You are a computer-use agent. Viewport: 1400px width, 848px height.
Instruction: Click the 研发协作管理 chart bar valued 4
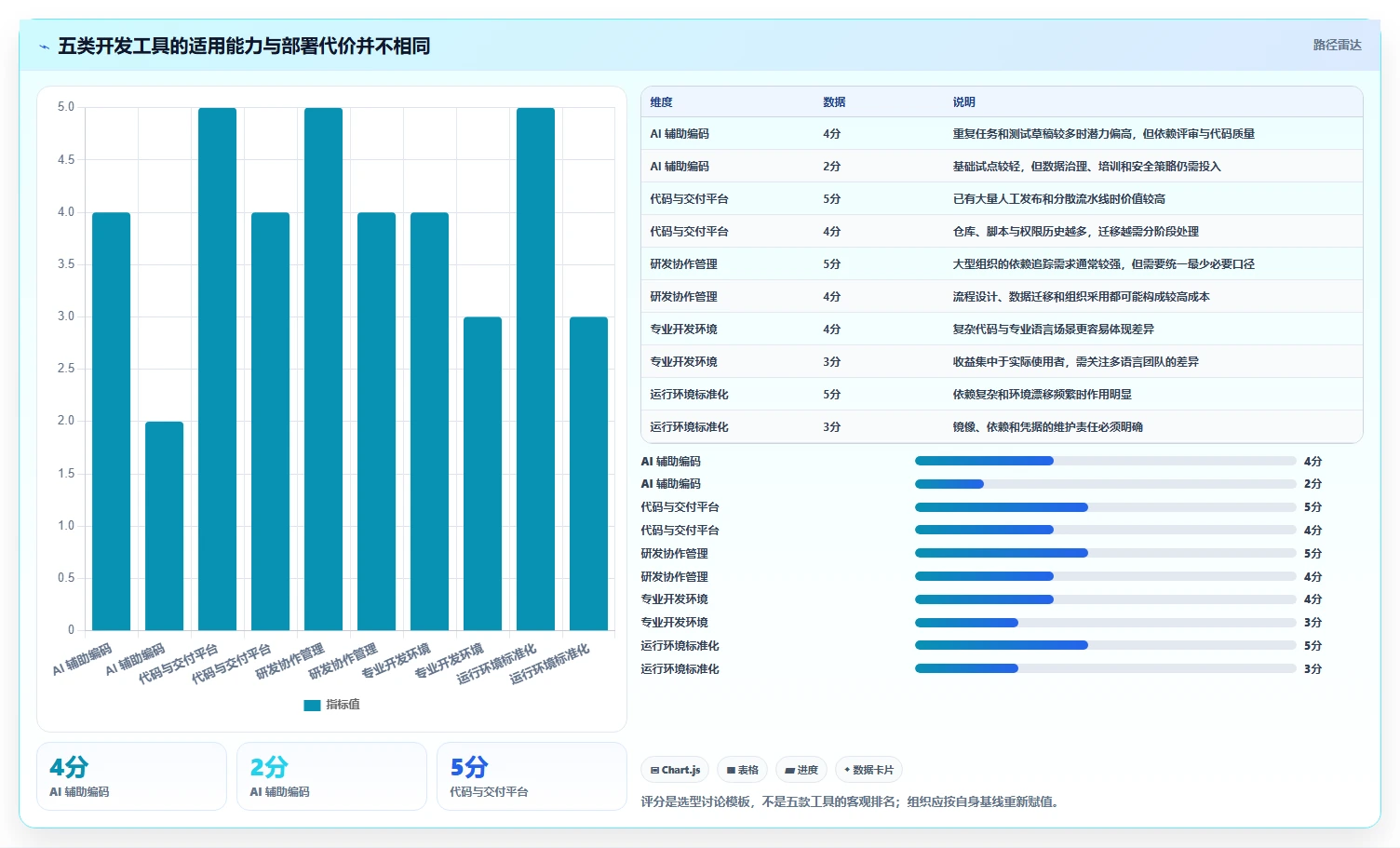point(377,422)
